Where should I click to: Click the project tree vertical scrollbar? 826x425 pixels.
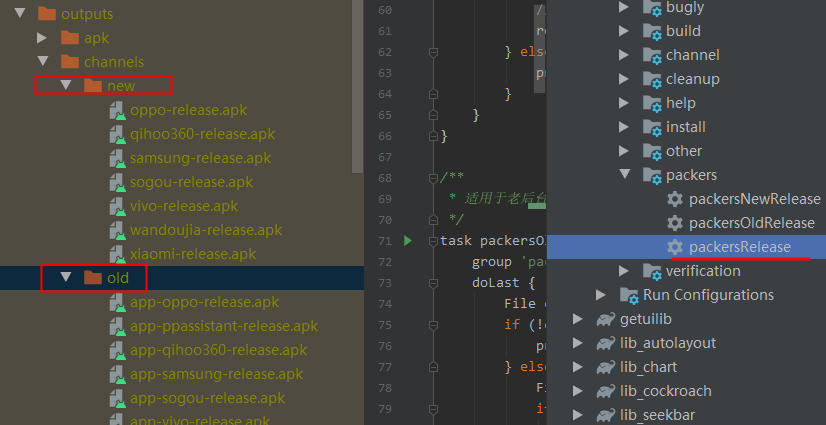pos(358,87)
